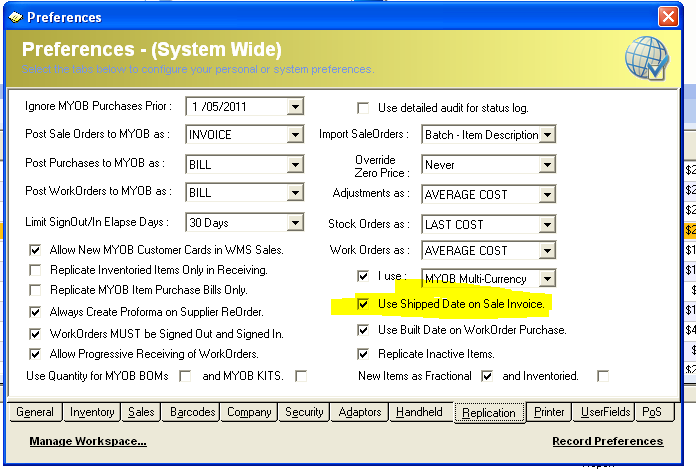Toggle Use detailed audit for status log

point(364,108)
